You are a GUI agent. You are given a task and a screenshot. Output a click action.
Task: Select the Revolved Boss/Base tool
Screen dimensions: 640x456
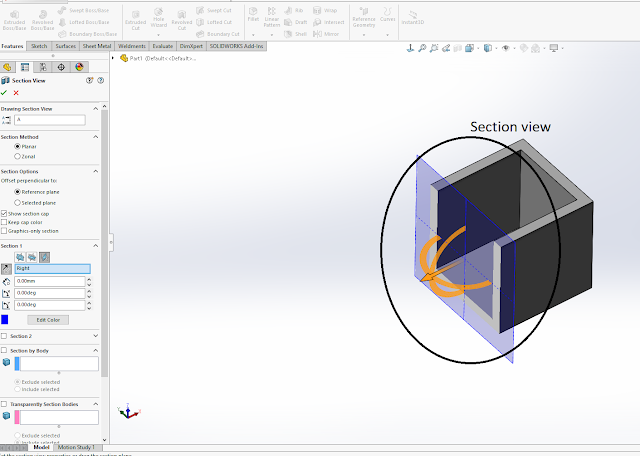coord(42,20)
